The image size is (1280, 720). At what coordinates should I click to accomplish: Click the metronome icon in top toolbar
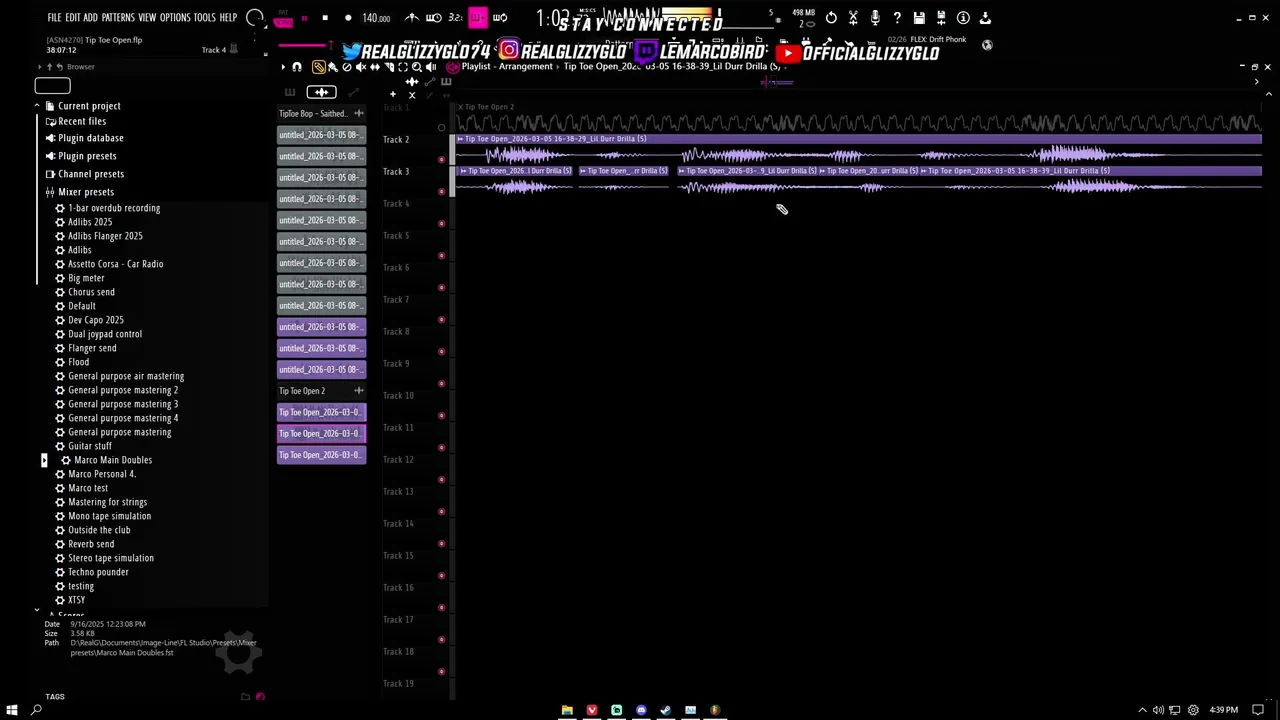(412, 18)
